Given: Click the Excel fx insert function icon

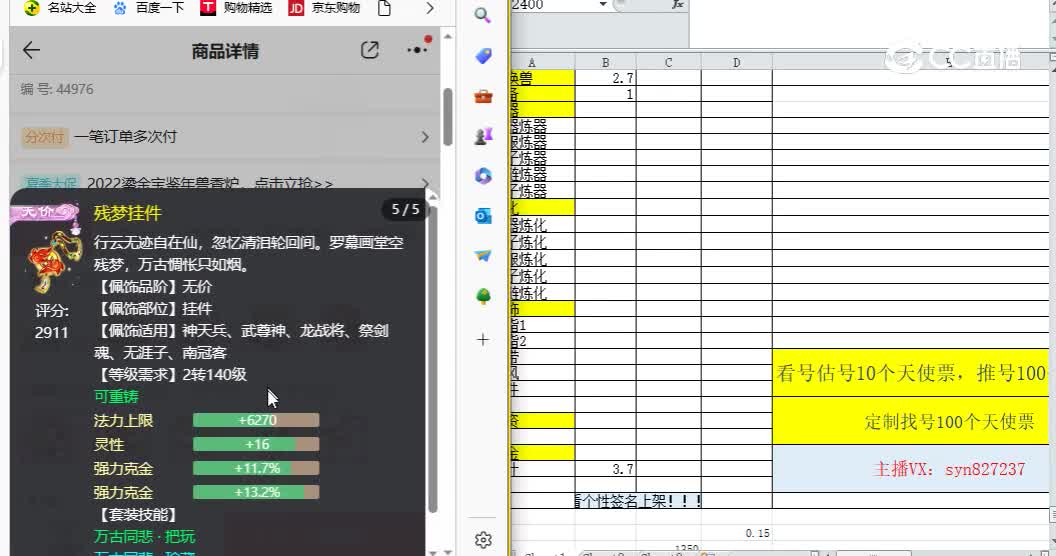Looking at the screenshot, I should (x=678, y=5).
